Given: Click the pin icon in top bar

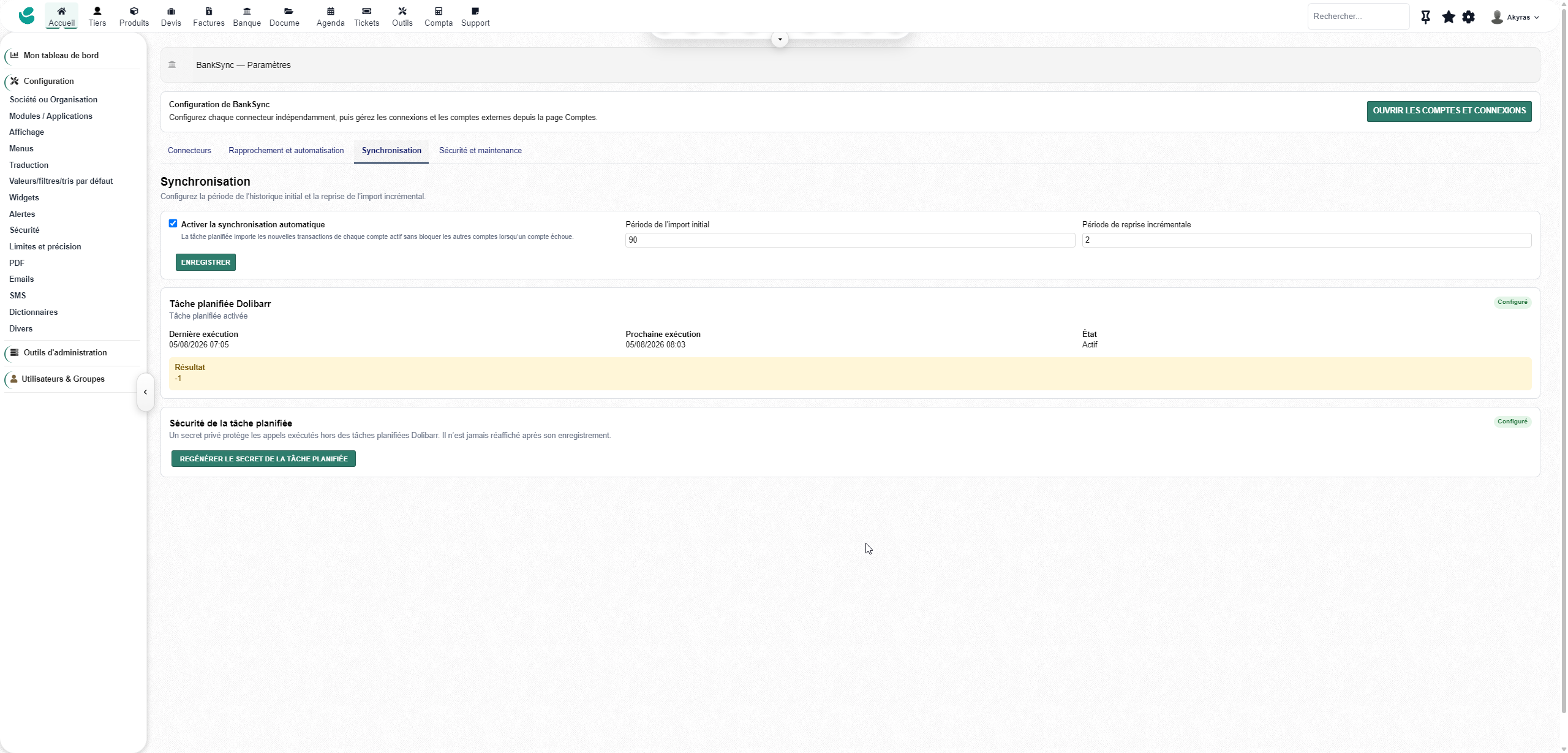Looking at the screenshot, I should pyautogui.click(x=1426, y=17).
